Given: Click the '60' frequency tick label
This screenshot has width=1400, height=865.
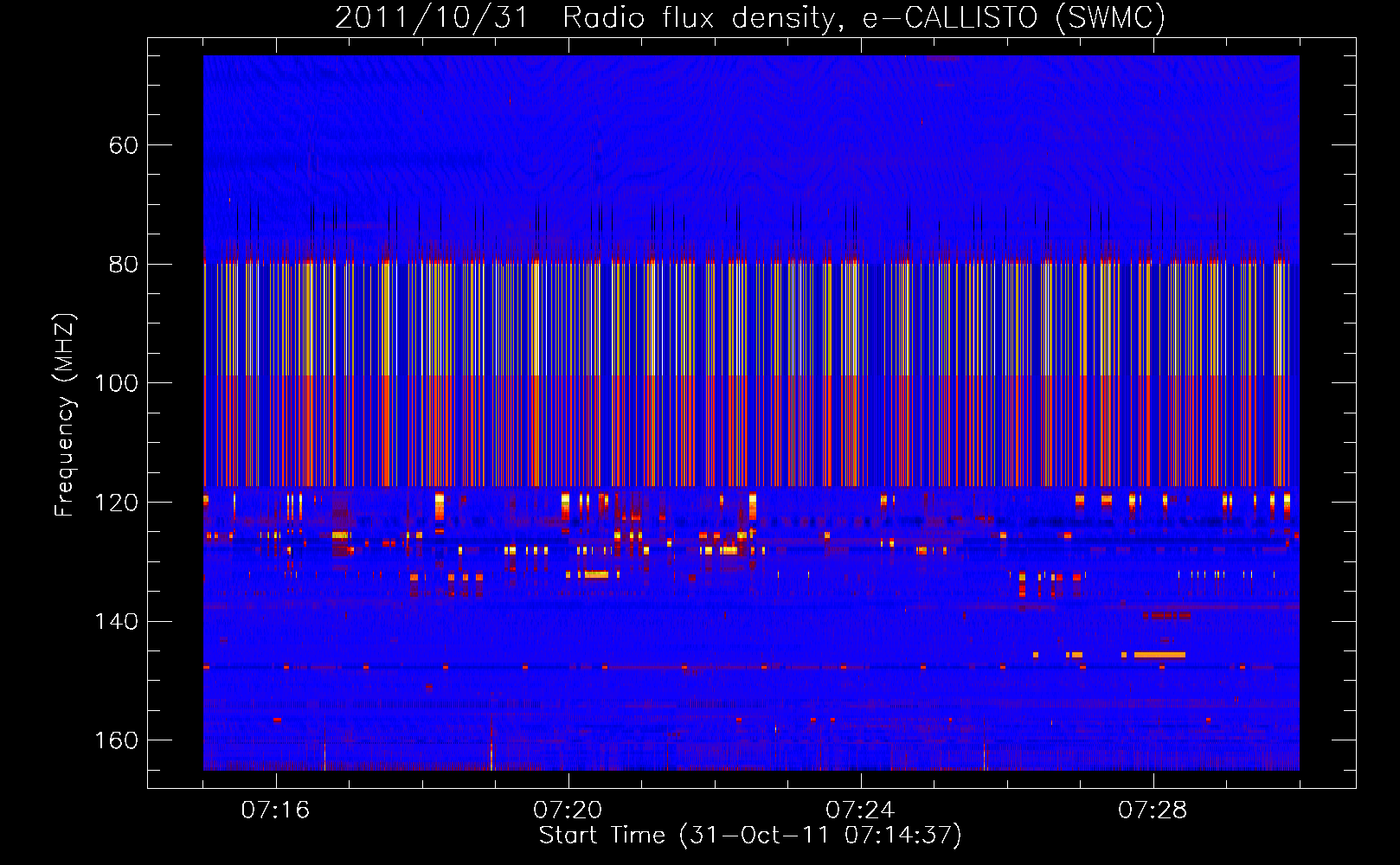Looking at the screenshot, I should tap(124, 145).
